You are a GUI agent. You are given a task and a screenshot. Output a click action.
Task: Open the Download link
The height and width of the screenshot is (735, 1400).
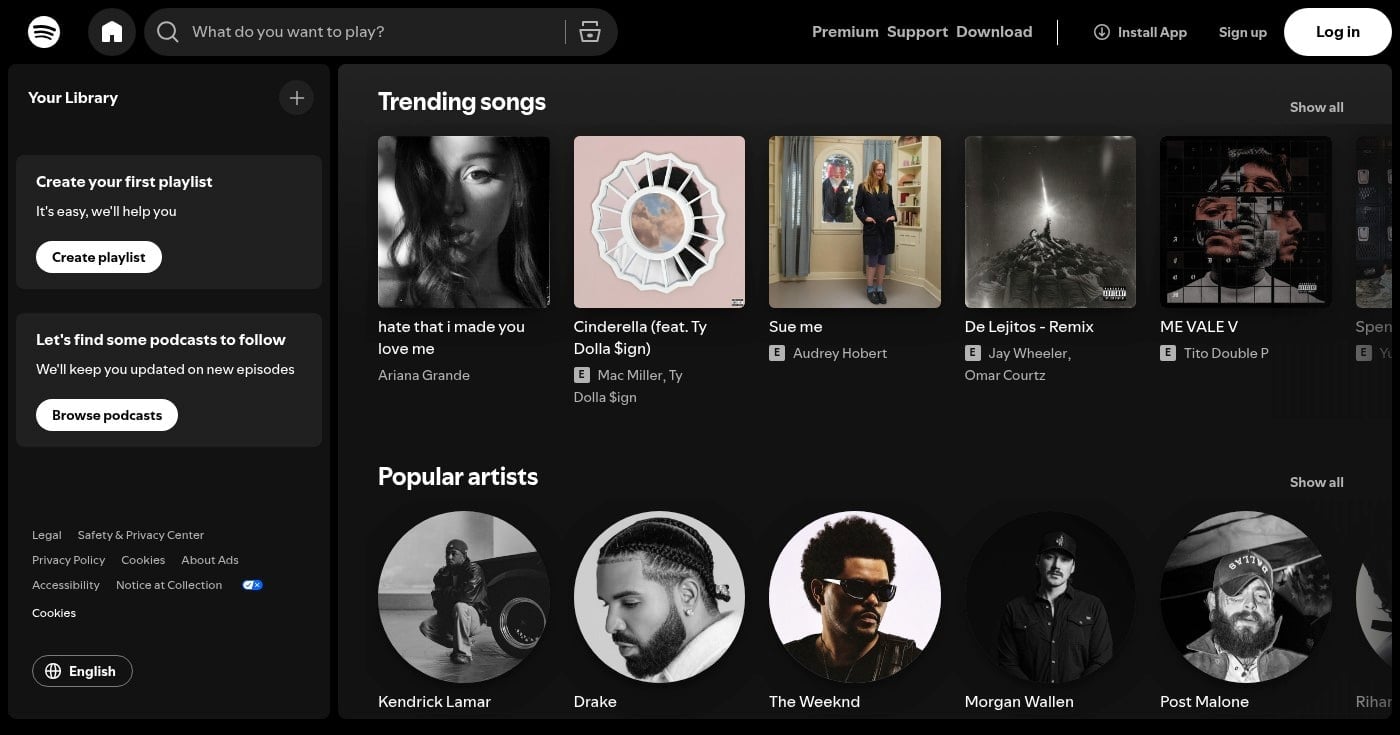[x=994, y=32]
